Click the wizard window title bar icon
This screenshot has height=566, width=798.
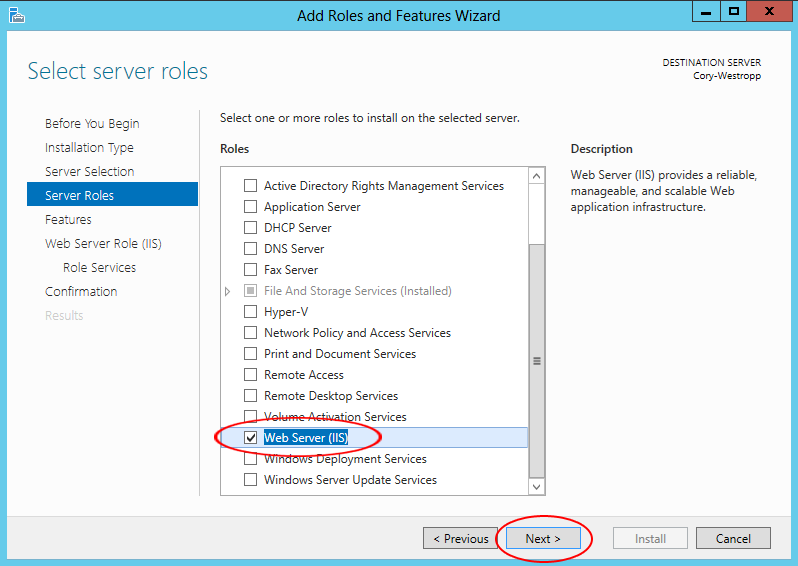click(x=16, y=15)
